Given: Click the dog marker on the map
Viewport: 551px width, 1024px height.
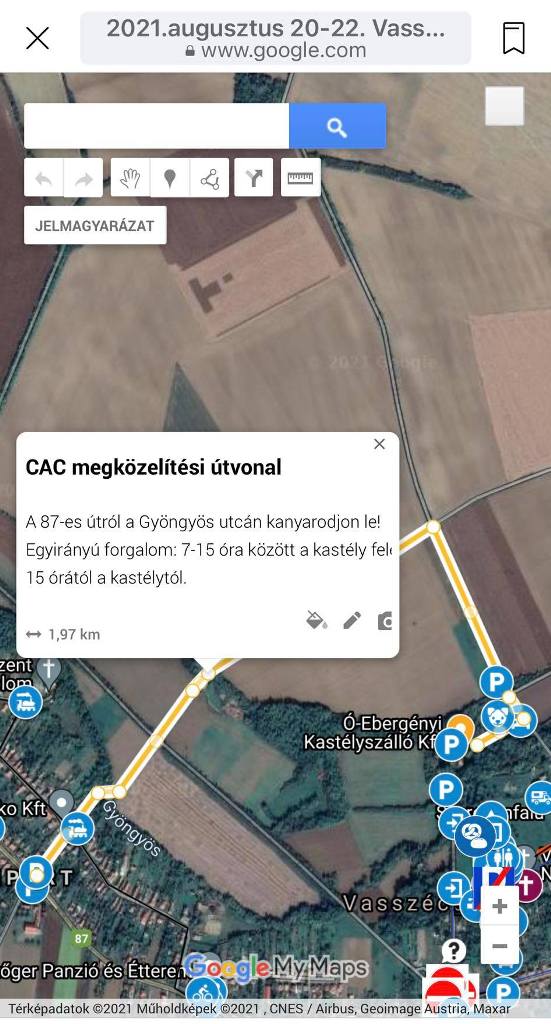Looking at the screenshot, I should (x=497, y=716).
